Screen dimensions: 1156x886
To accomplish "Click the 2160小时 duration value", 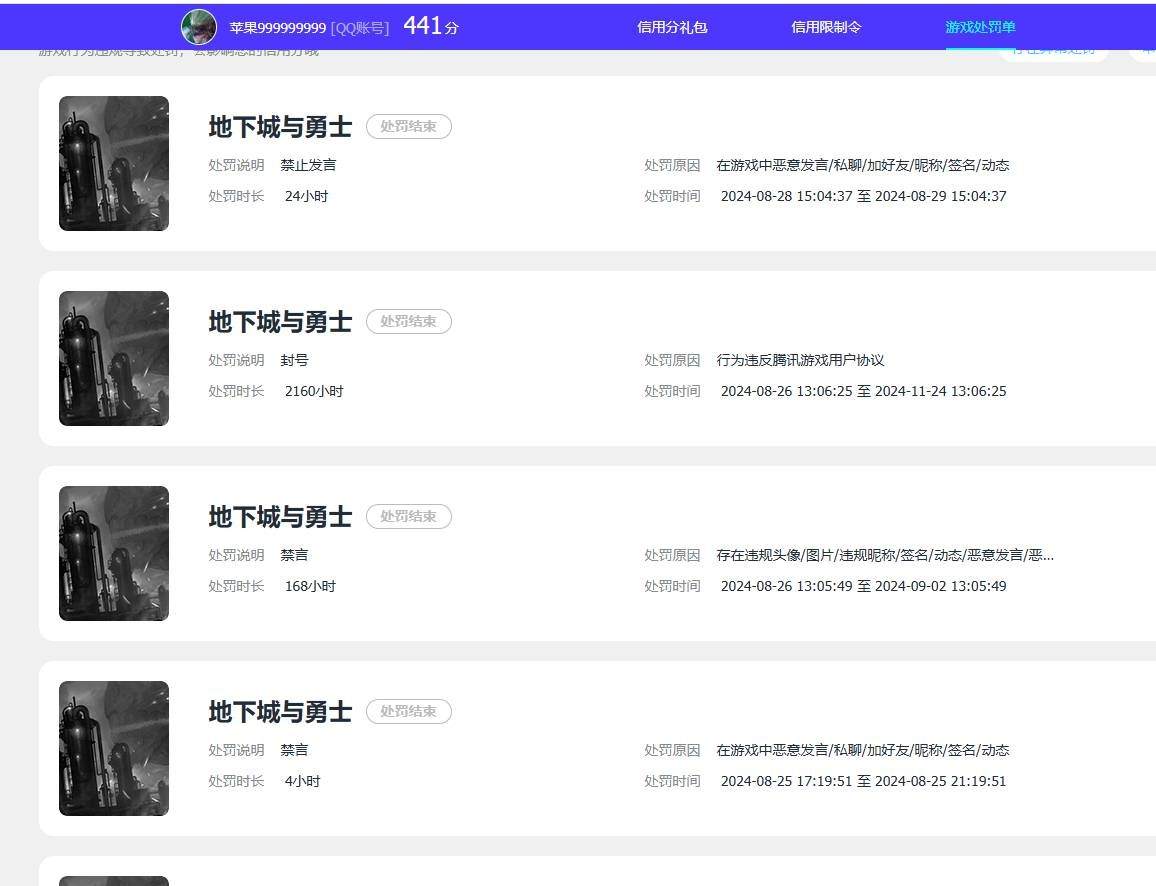I will (314, 391).
